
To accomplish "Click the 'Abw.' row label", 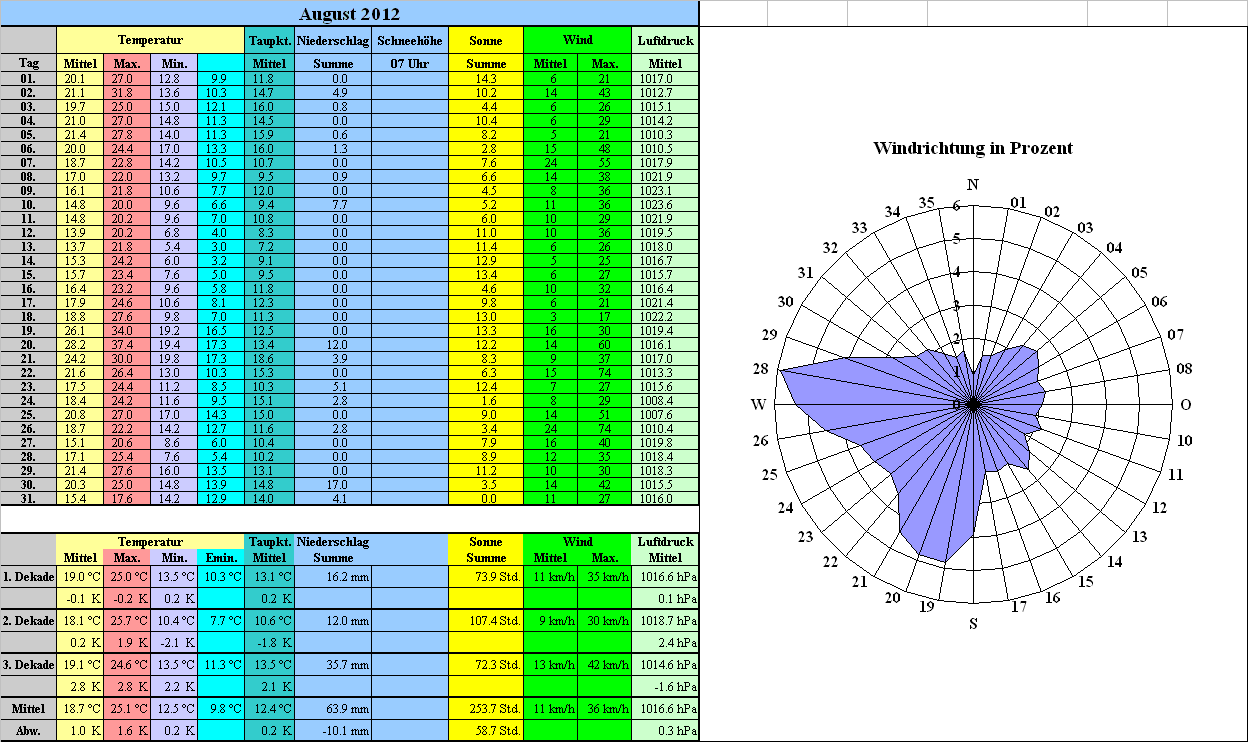I will (x=29, y=730).
